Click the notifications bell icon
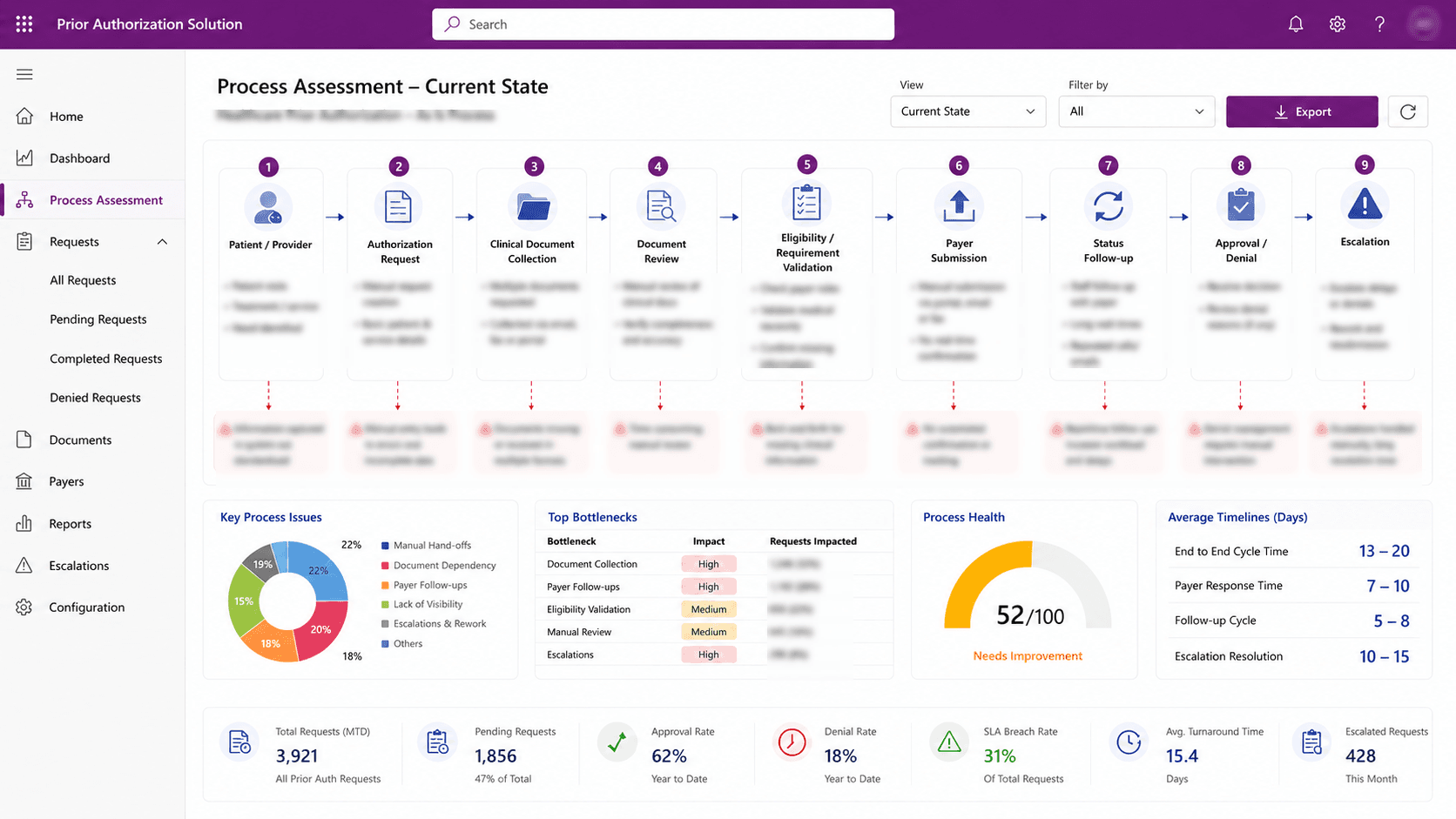The width and height of the screenshot is (1456, 819). (x=1296, y=24)
